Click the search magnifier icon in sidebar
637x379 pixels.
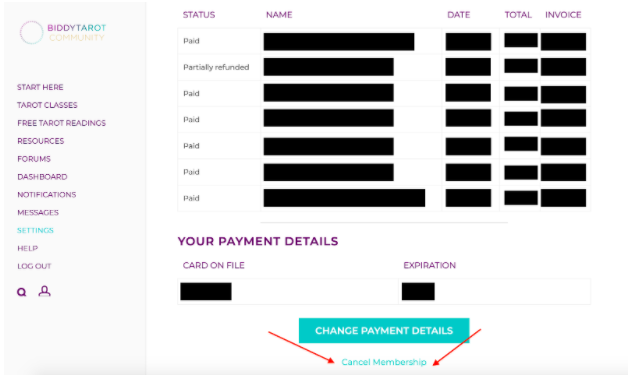pos(22,292)
